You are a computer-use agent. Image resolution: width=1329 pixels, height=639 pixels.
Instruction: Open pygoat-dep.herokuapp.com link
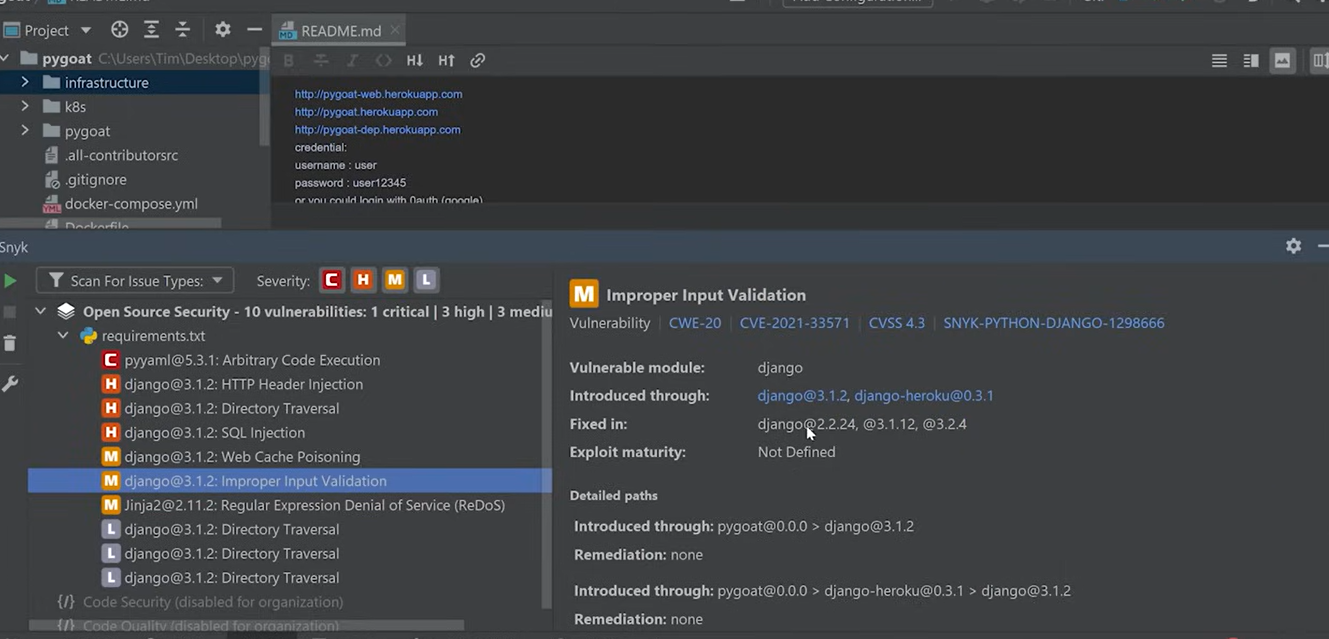pos(377,130)
